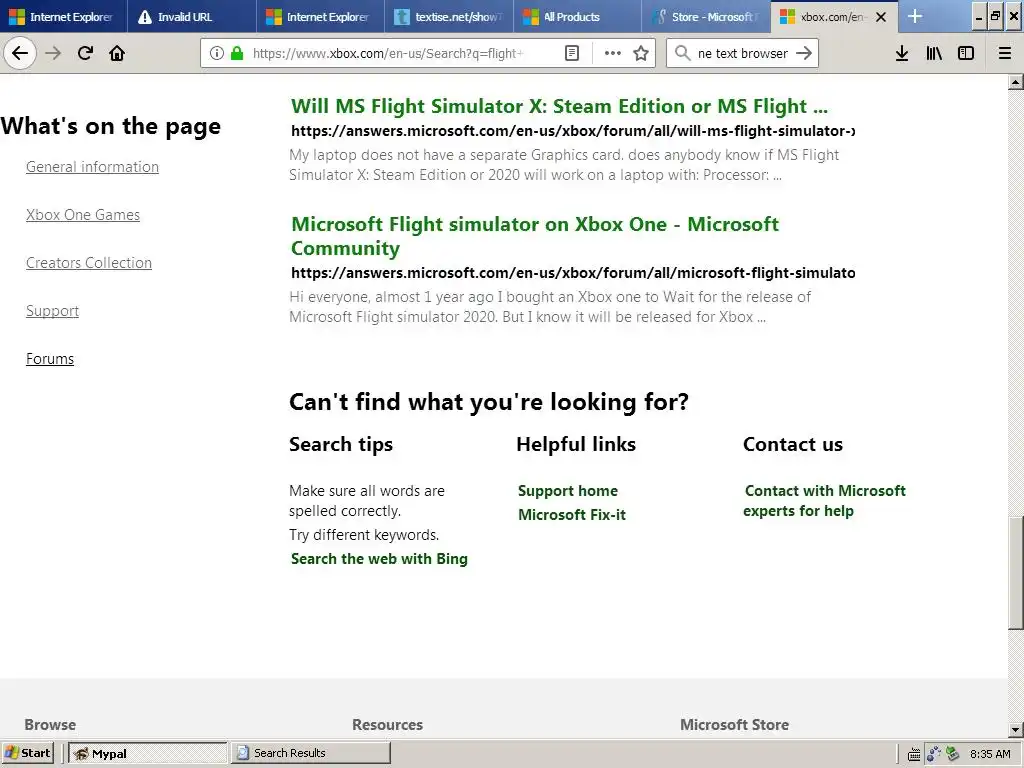Switch to the Store - Microsoft tab
The width and height of the screenshot is (1024, 768).
point(706,17)
